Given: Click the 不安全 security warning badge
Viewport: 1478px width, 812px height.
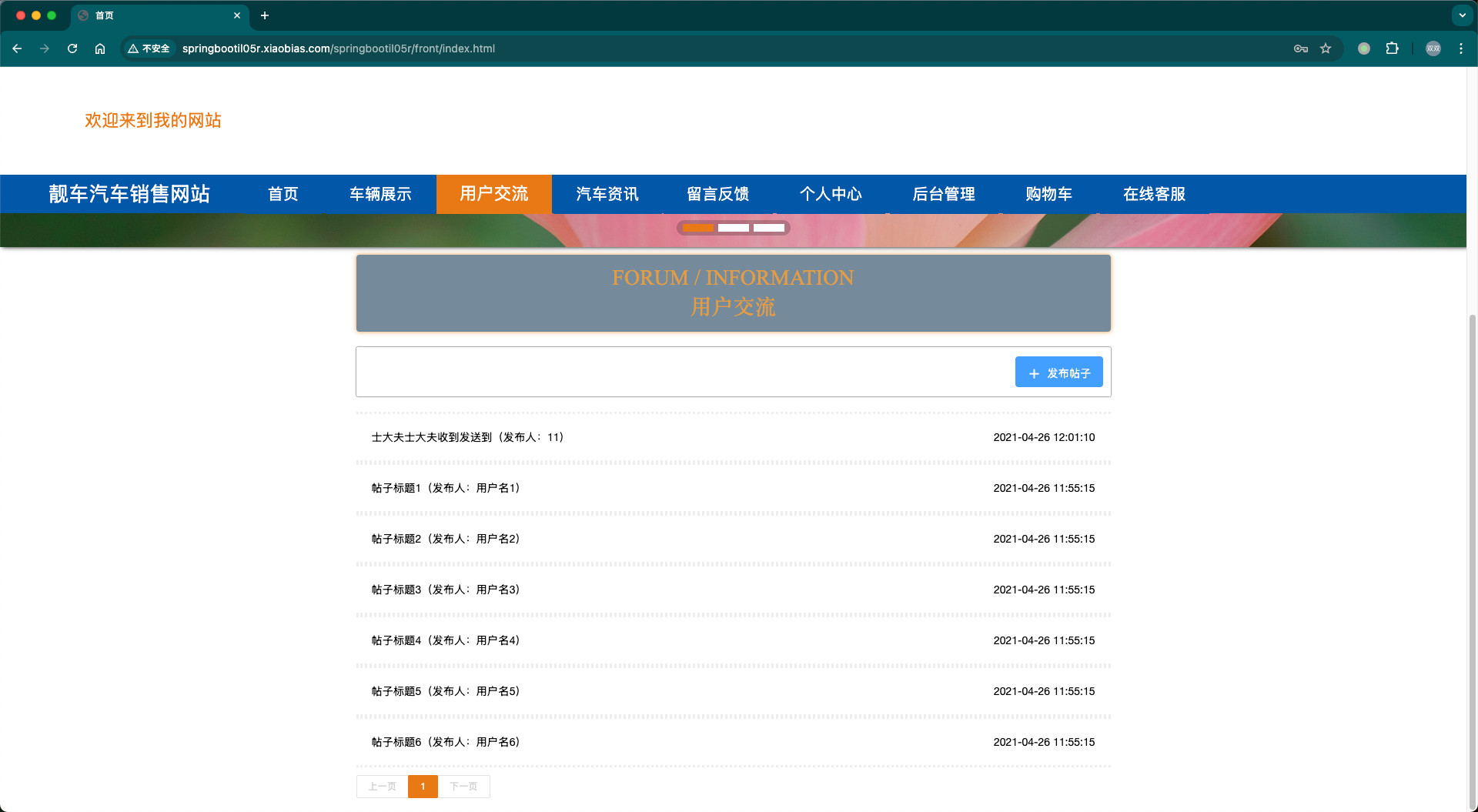Looking at the screenshot, I should 149,48.
